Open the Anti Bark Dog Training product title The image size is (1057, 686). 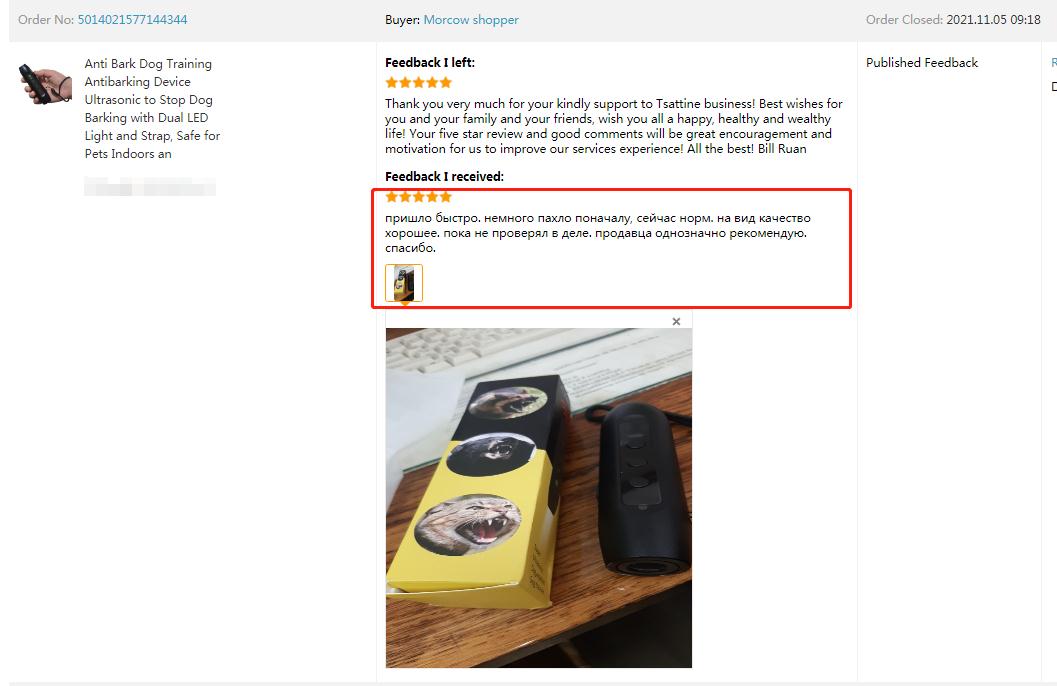152,108
